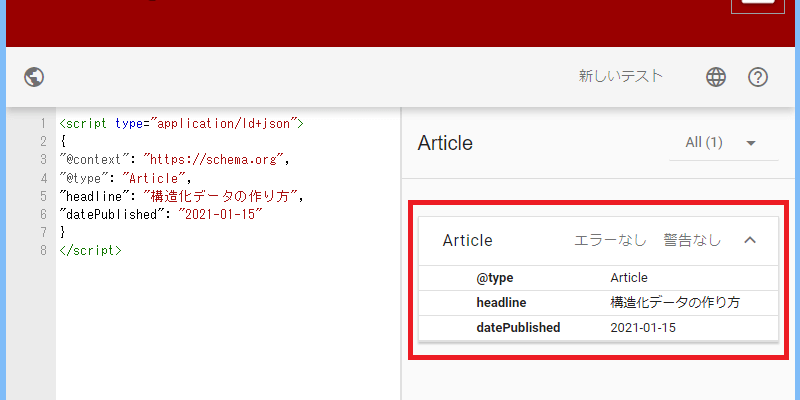Collapse the Article result card chevron
This screenshot has height=400, width=800.
(749, 240)
